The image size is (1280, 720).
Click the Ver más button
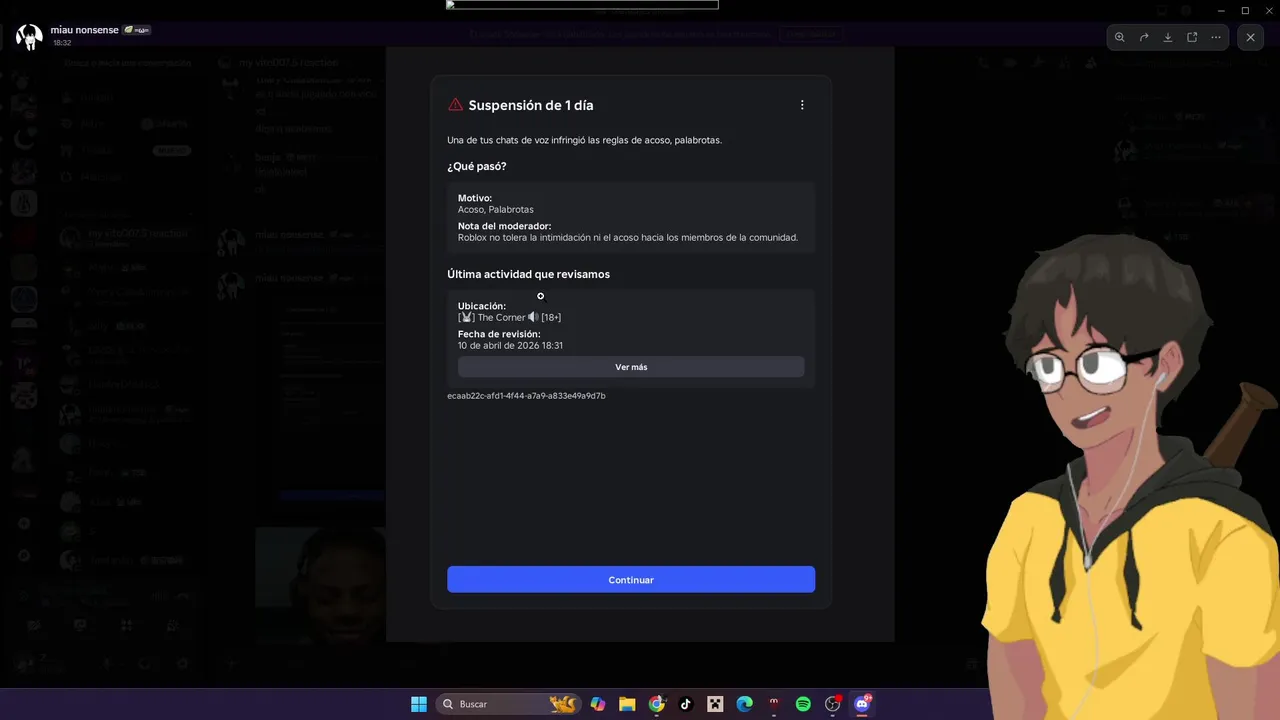click(x=631, y=367)
